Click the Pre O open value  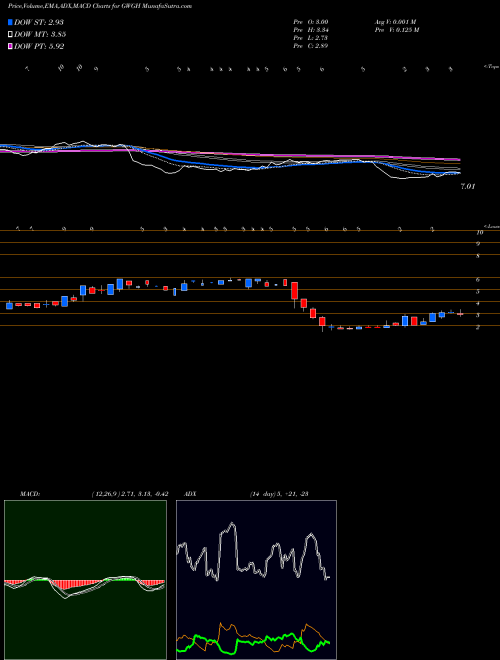pos(311,21)
